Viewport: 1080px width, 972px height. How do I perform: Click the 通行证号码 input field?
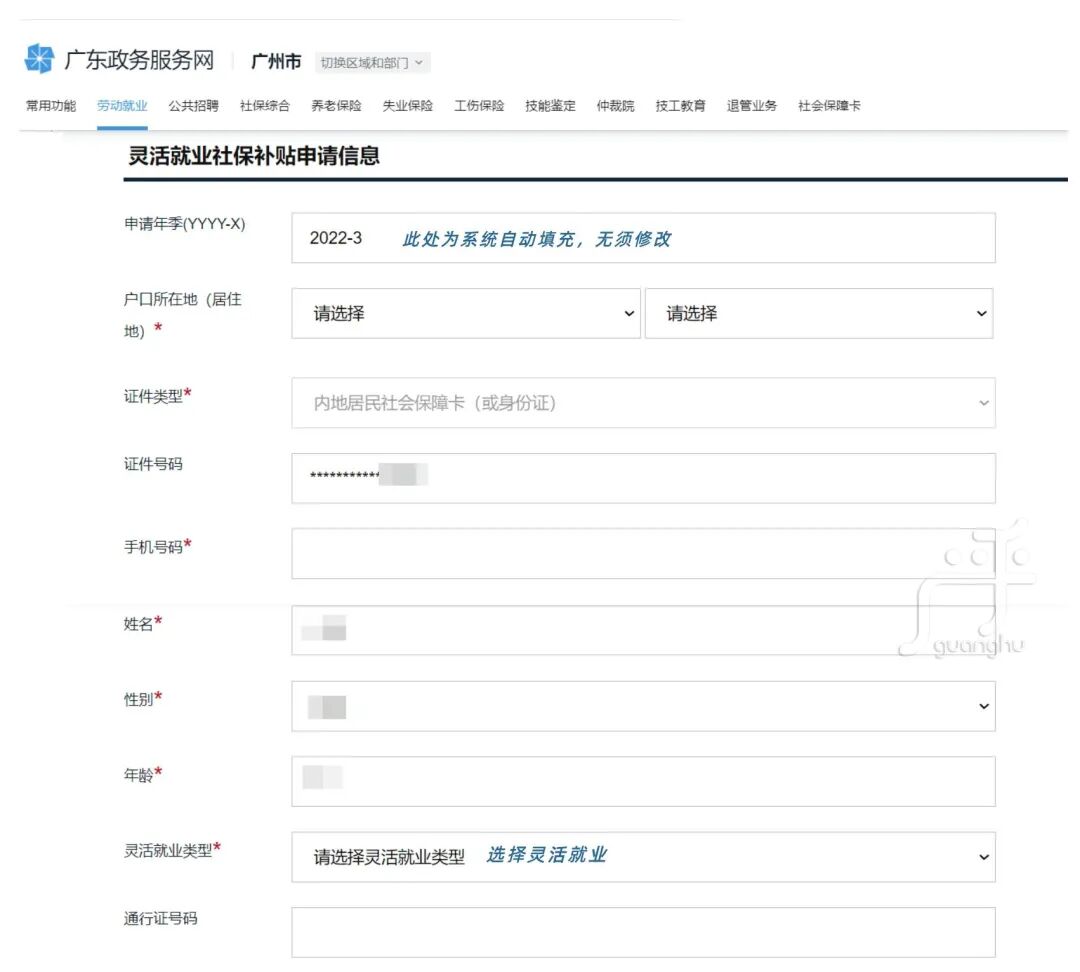point(643,931)
